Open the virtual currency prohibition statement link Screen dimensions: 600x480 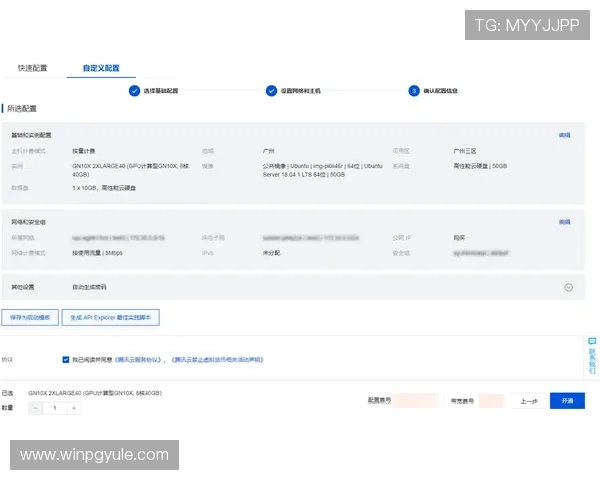(217, 359)
